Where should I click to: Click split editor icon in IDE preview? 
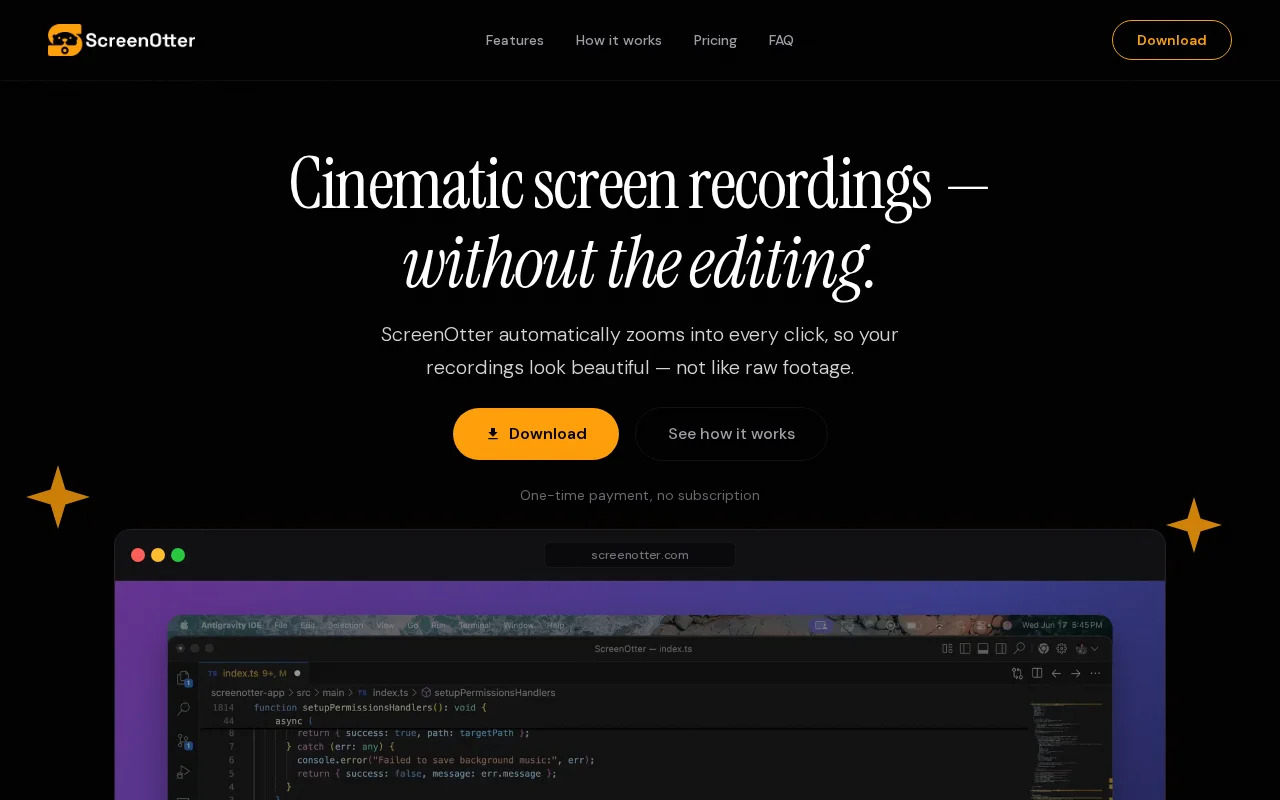click(1037, 673)
